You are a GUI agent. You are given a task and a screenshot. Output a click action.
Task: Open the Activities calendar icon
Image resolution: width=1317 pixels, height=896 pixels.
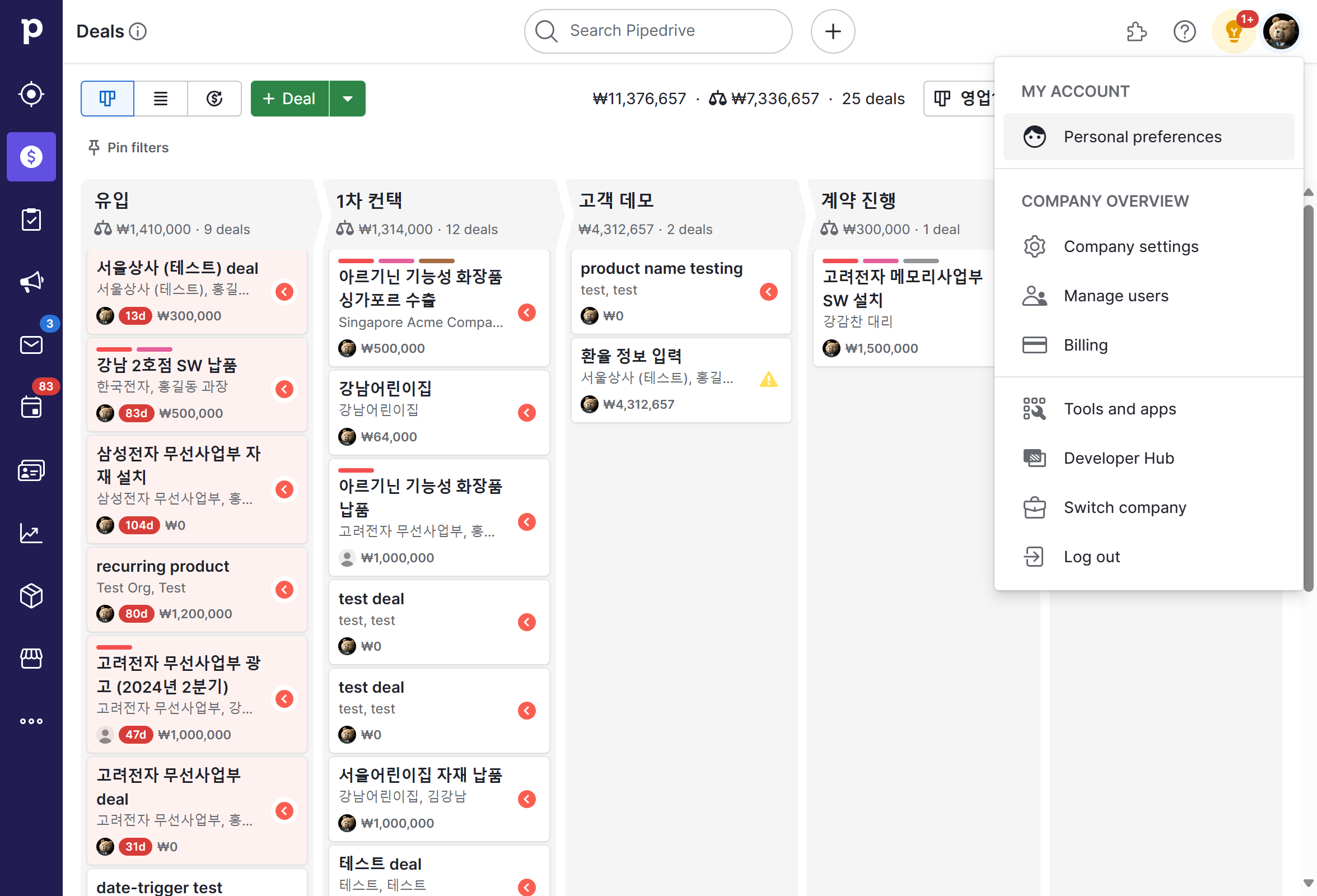point(32,407)
